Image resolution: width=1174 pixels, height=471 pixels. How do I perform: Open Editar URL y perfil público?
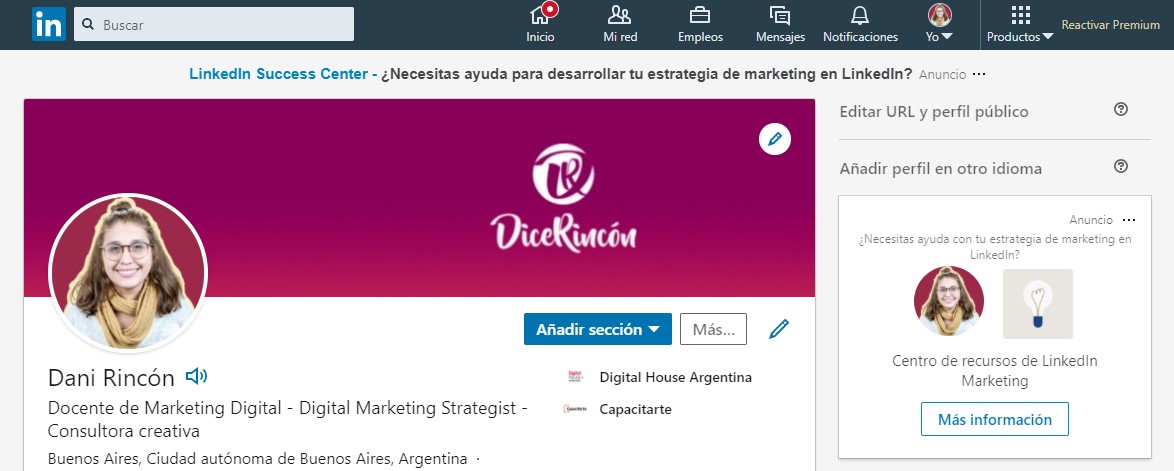[x=934, y=112]
